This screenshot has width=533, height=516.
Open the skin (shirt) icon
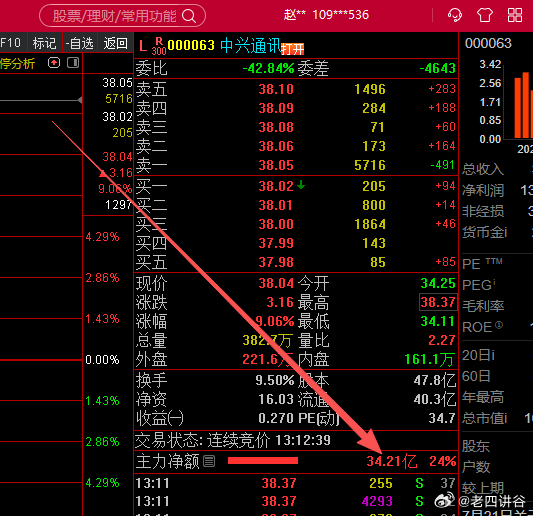[x=485, y=15]
